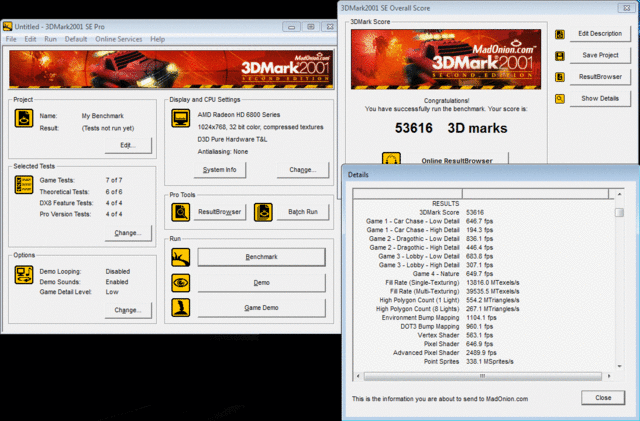Click the Batch Run icon in Pro Tools
This screenshot has height=421, width=640.
point(263,212)
